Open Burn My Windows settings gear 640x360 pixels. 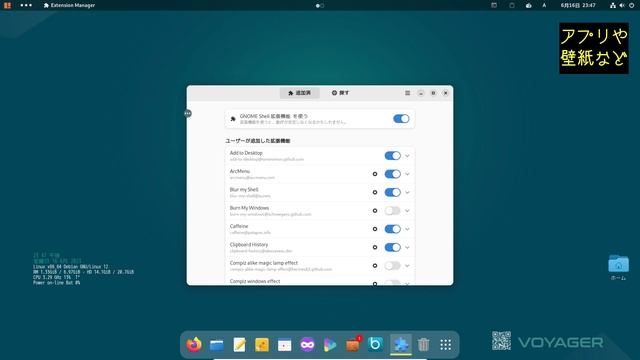click(x=375, y=211)
